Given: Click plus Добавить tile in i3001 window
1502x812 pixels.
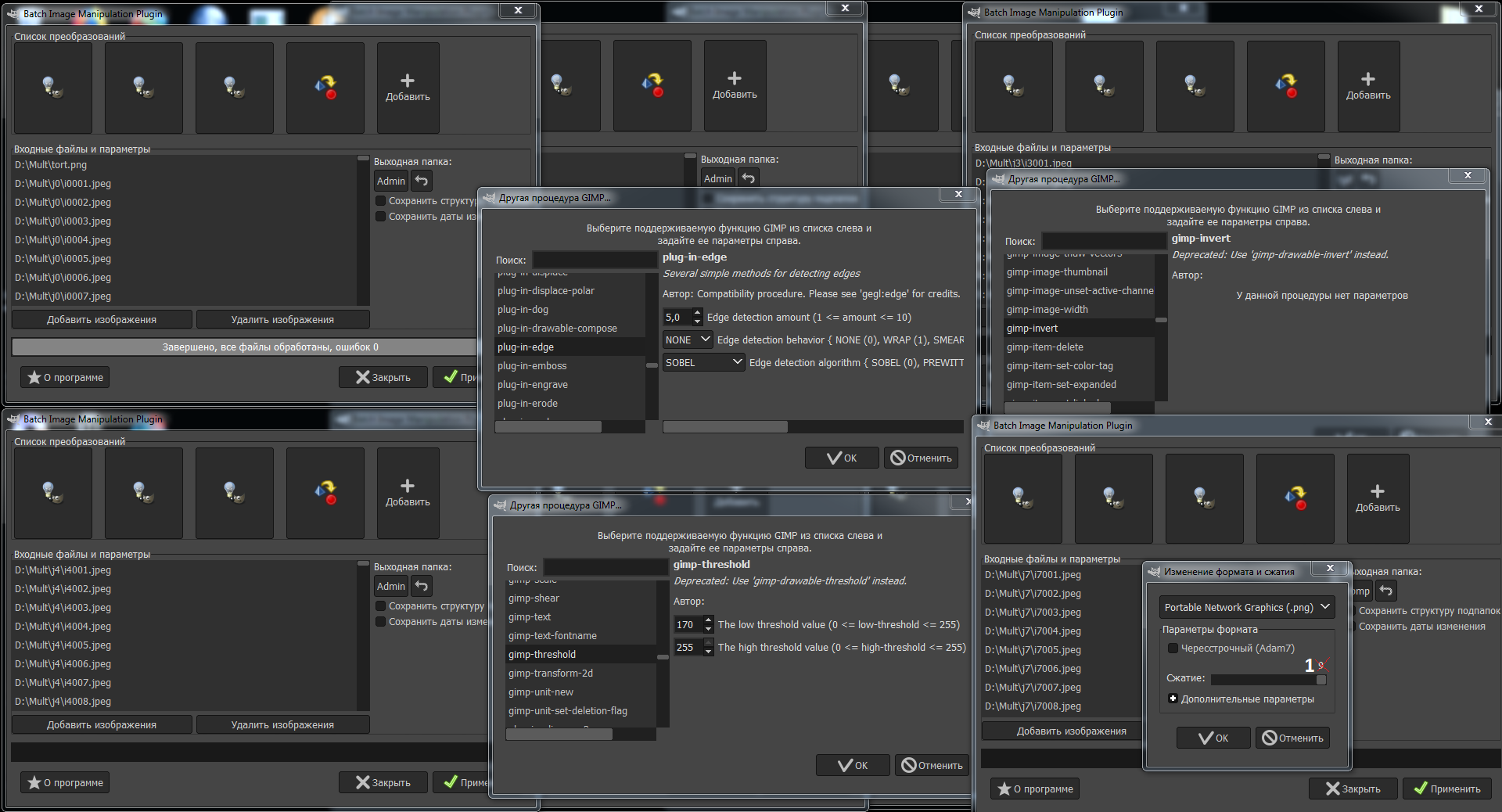Looking at the screenshot, I should pyautogui.click(x=1368, y=86).
